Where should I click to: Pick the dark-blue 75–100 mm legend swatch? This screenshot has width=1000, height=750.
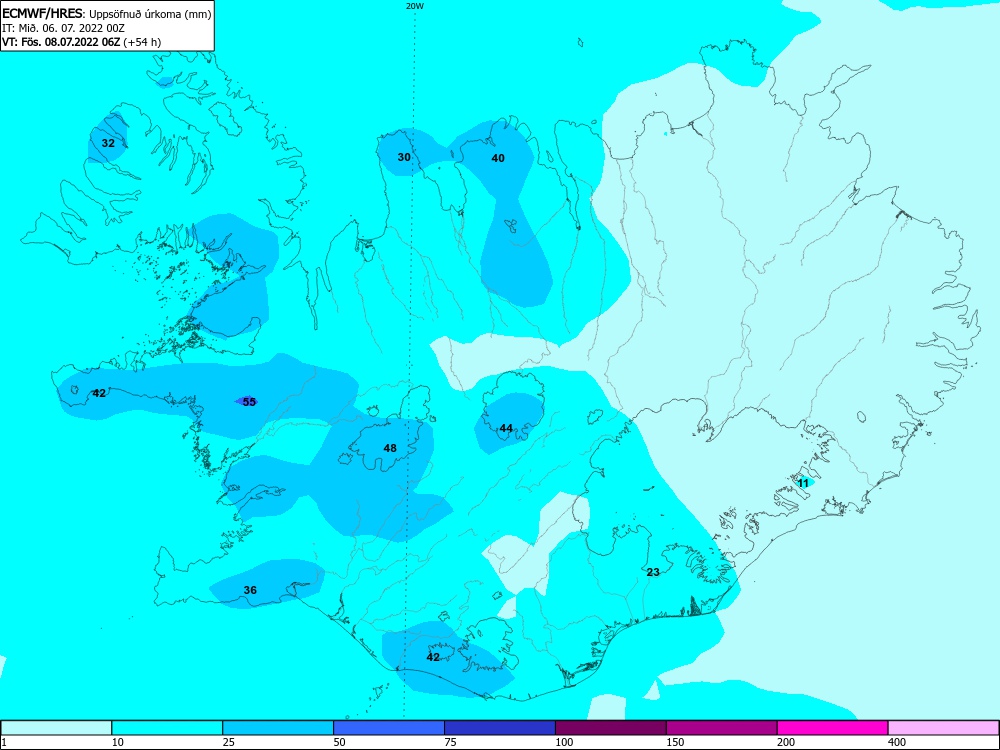coord(500,728)
